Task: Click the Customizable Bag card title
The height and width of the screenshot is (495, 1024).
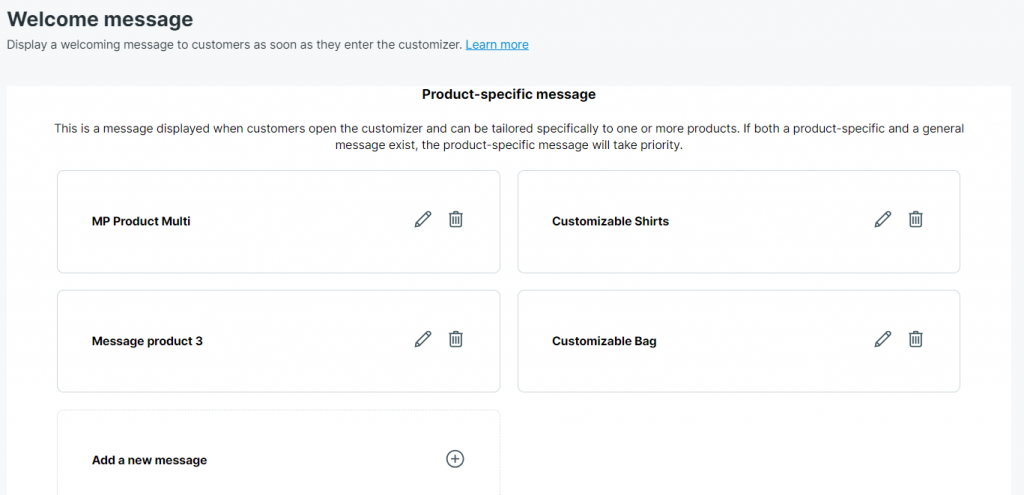Action: coord(604,341)
